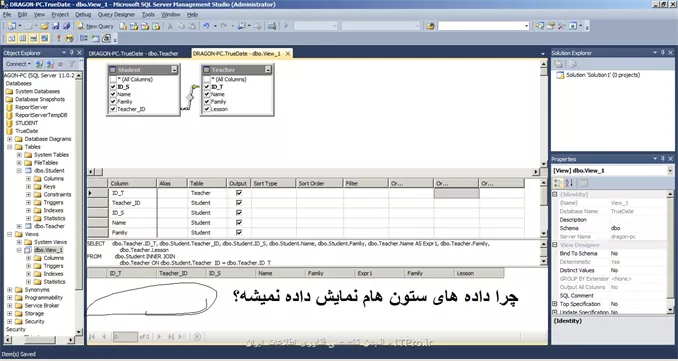Toggle the Show SQL Pane icon
This screenshot has height=361, width=678.
click(34, 38)
